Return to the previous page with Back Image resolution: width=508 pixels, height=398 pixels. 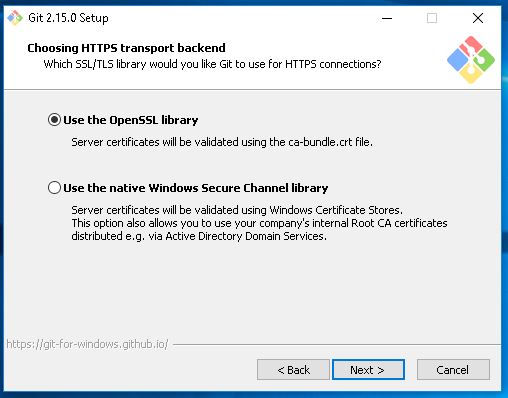(x=293, y=370)
